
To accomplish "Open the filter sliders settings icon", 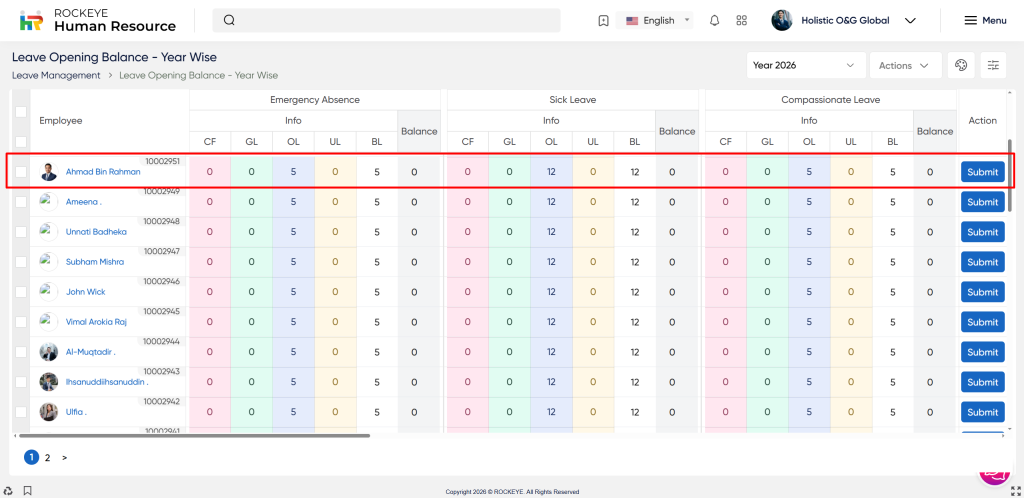I will point(993,65).
